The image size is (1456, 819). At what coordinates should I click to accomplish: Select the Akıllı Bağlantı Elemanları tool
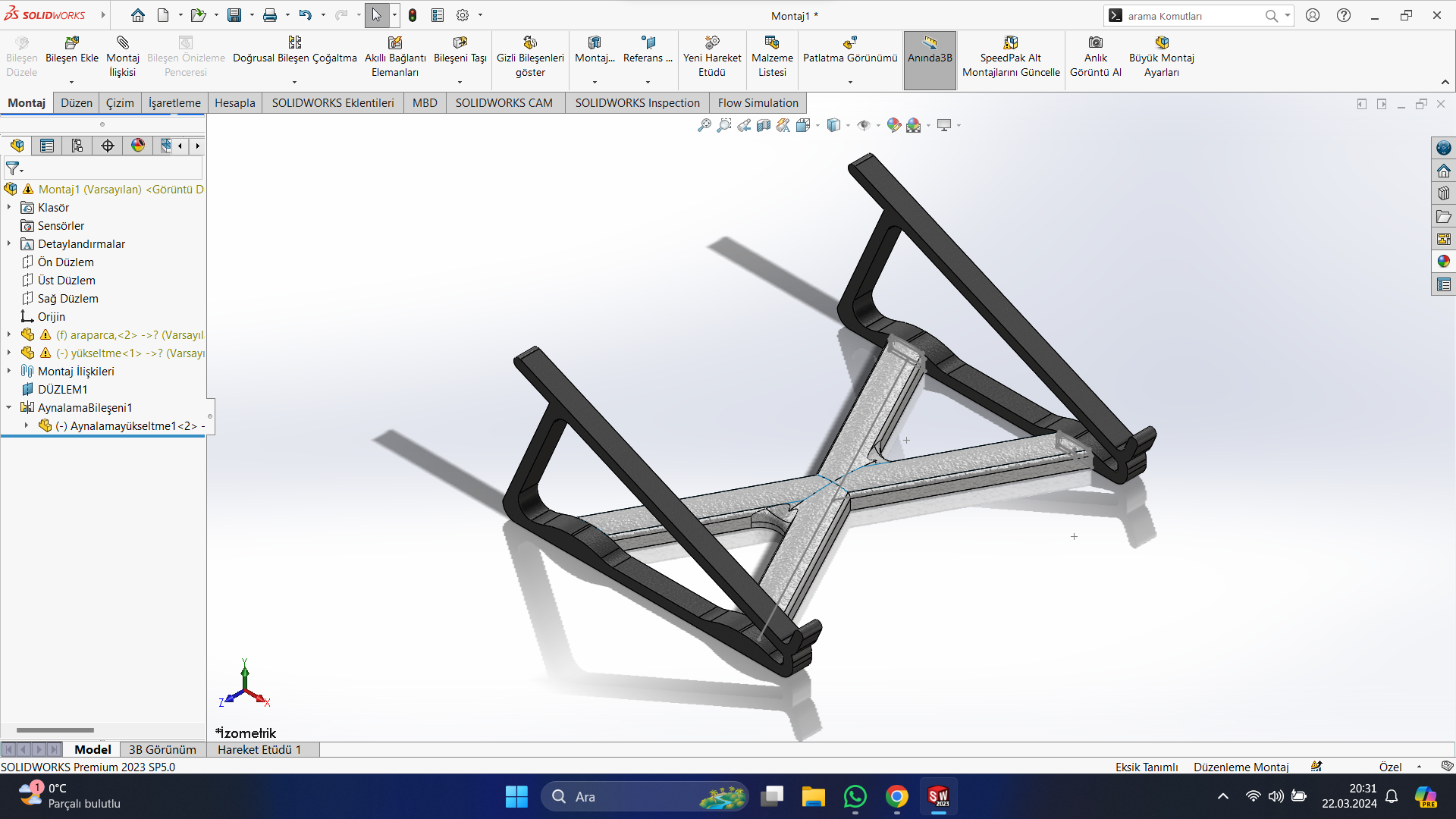(395, 43)
